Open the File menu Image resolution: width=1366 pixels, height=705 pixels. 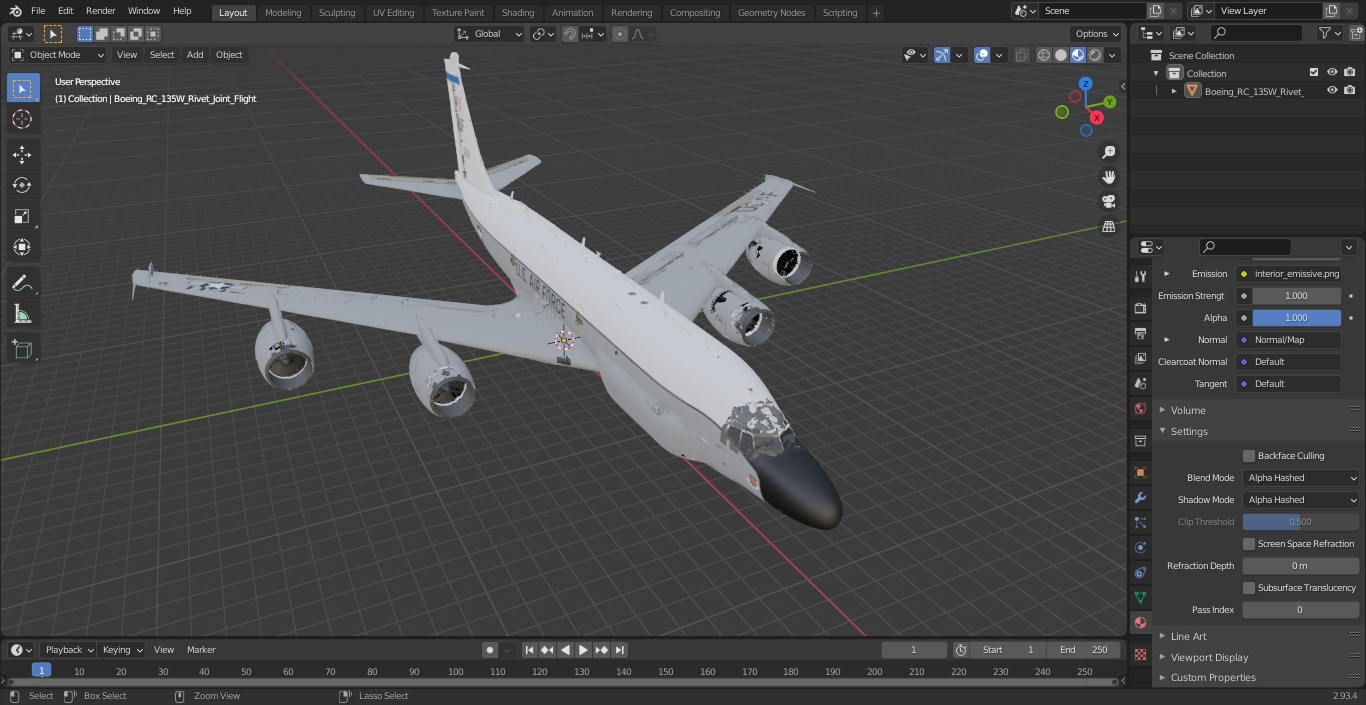point(38,11)
